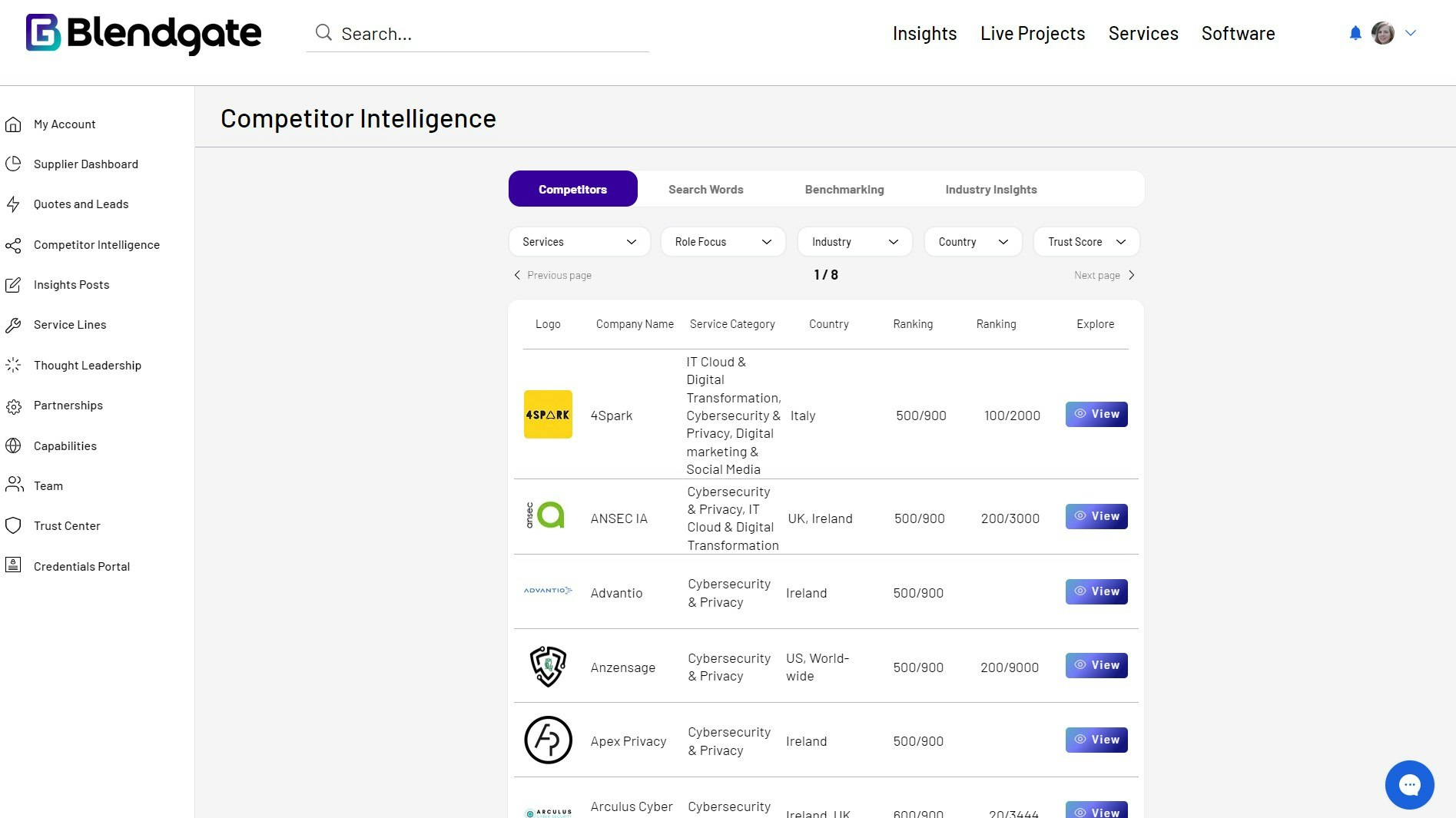
Task: Click the Competitor Intelligence share icon
Action: pyautogui.click(x=13, y=245)
